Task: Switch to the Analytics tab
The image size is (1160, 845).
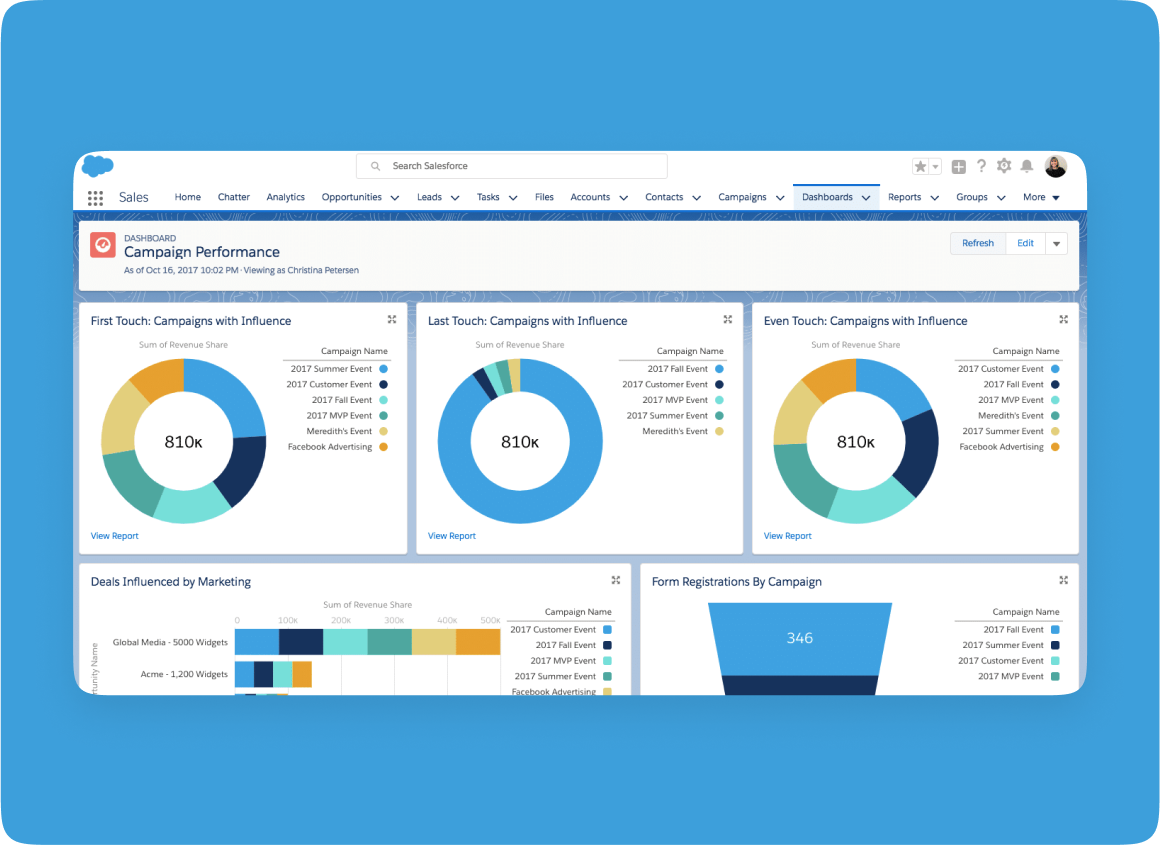Action: (285, 197)
